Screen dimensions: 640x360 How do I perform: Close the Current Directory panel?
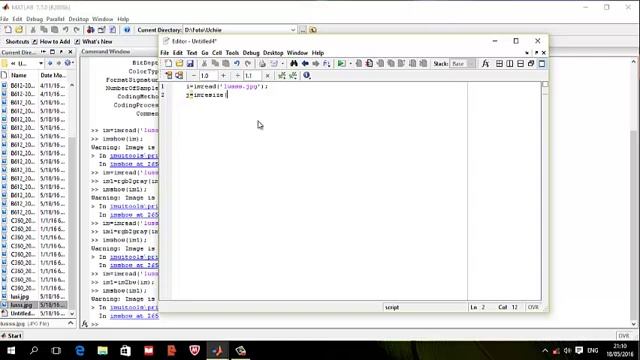coord(70,52)
